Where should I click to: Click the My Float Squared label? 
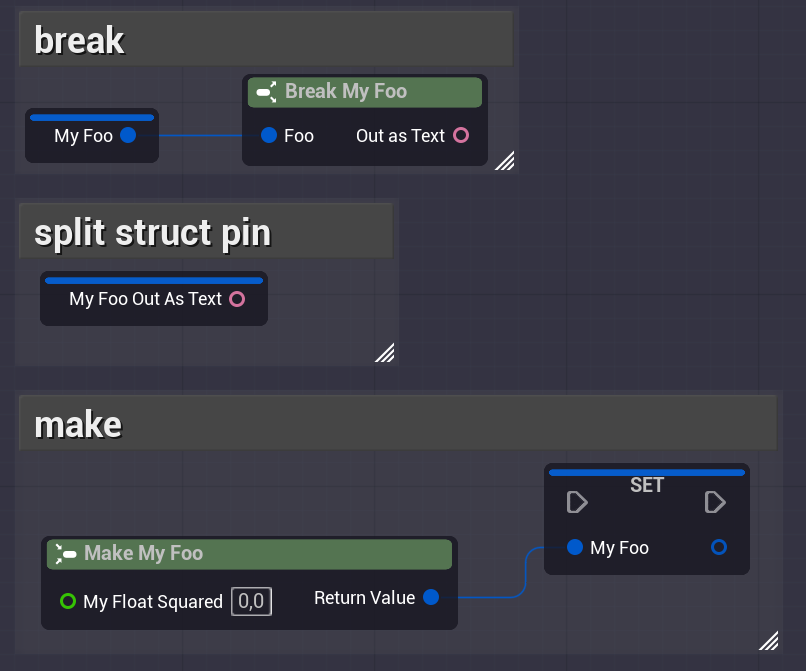(x=153, y=602)
